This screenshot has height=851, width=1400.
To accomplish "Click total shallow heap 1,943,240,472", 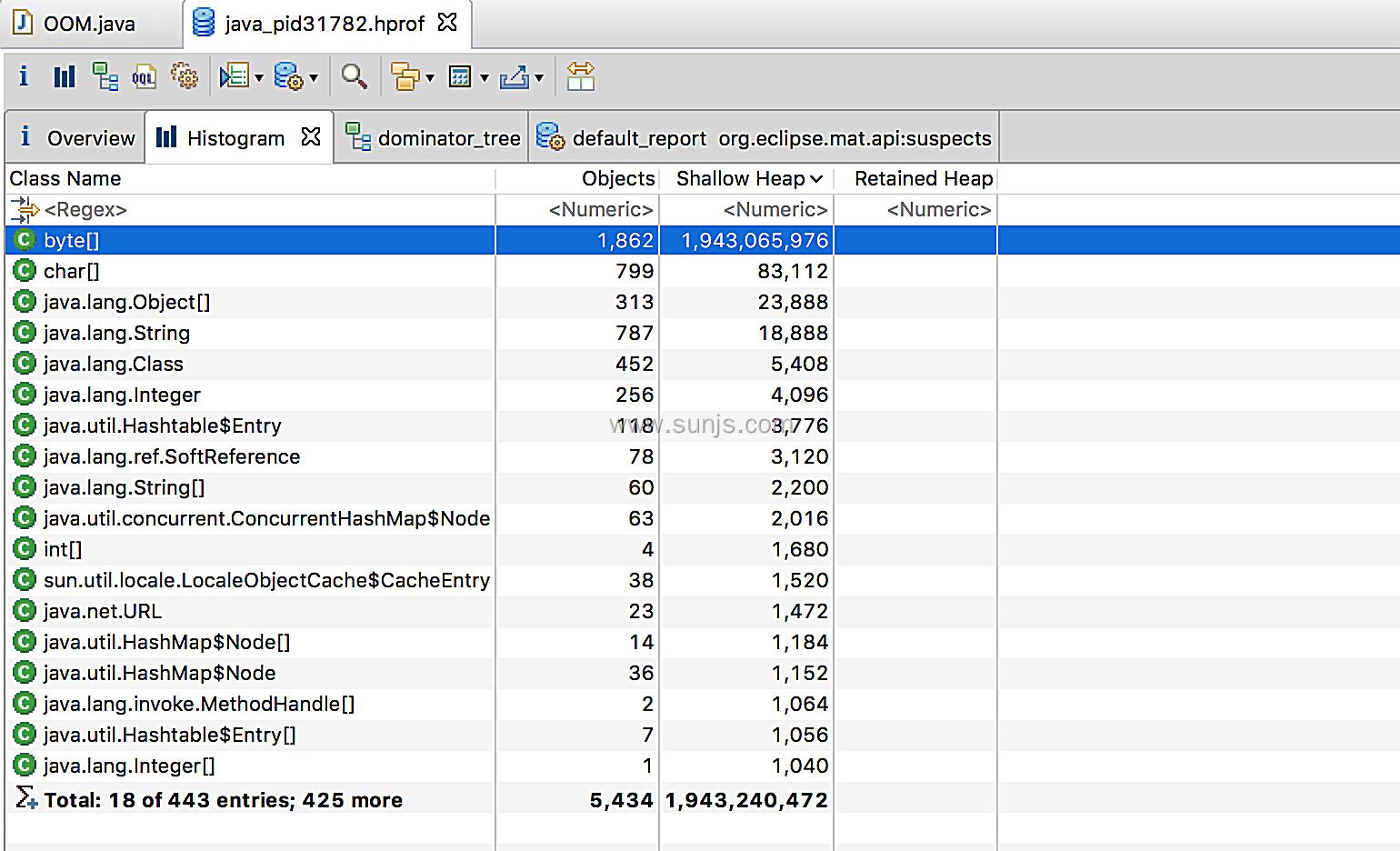I will pyautogui.click(x=746, y=800).
